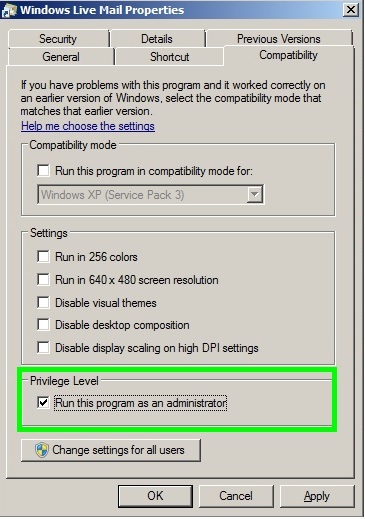Check Run in 256 colors
Viewport: 365px width, 519px height.
tap(43, 257)
